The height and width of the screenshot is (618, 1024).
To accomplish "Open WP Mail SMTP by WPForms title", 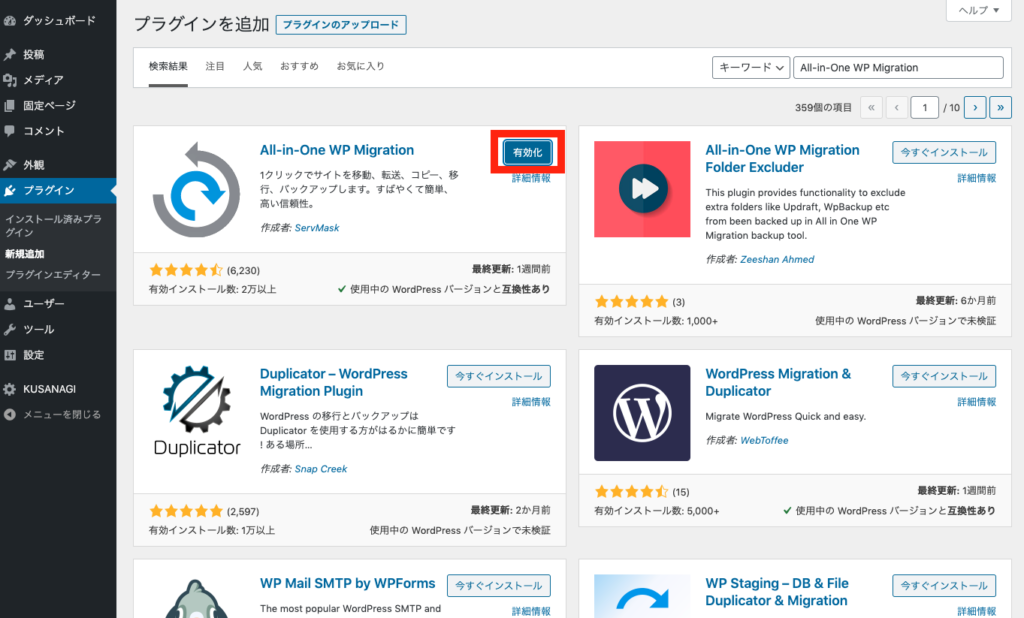I will pyautogui.click(x=347, y=583).
